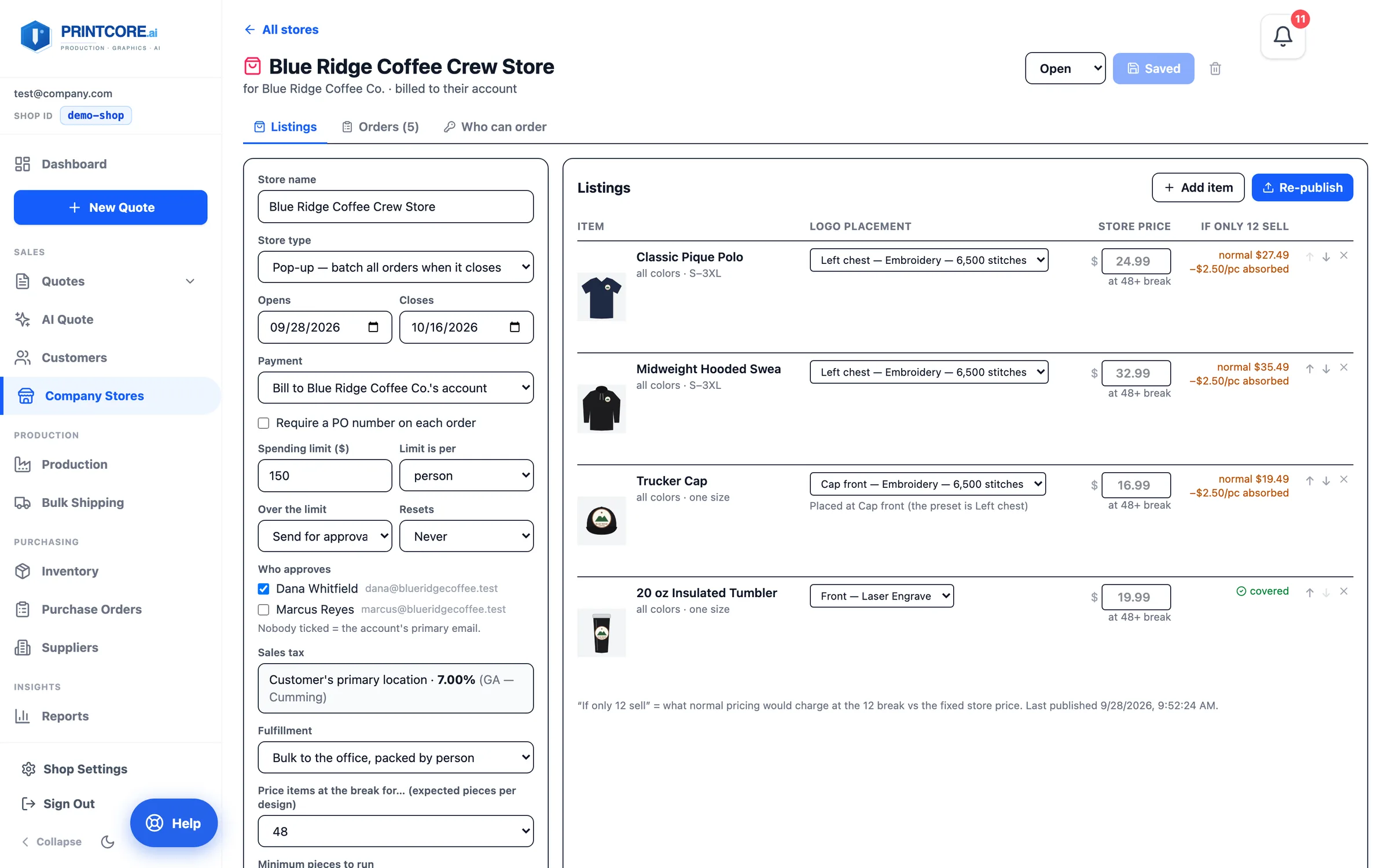The height and width of the screenshot is (868, 1389).
Task: Go back to All stores
Action: (x=281, y=30)
